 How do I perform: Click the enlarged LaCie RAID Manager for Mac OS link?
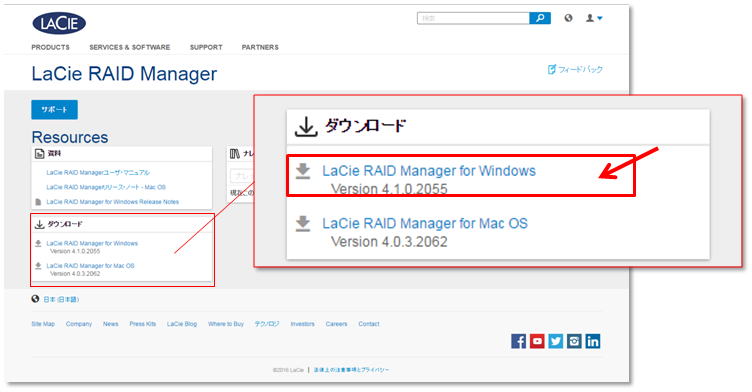(425, 224)
